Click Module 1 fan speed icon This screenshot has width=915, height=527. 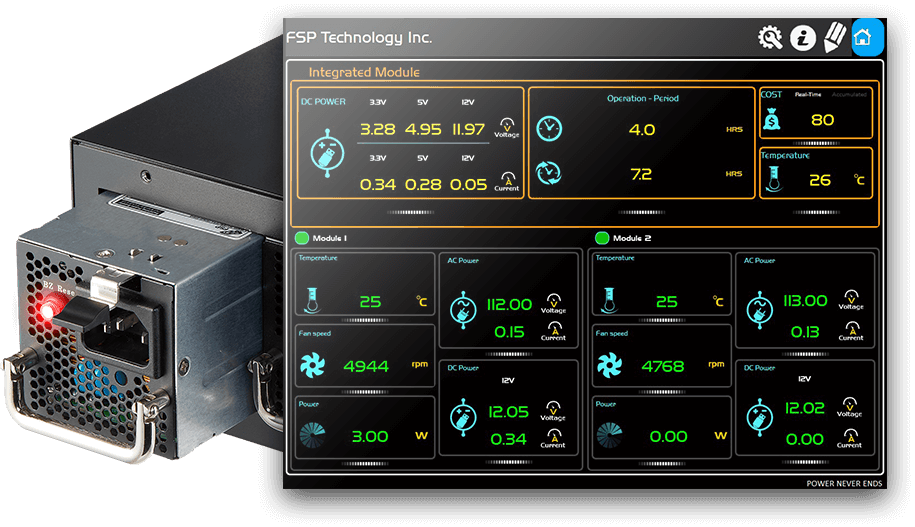pyautogui.click(x=312, y=365)
